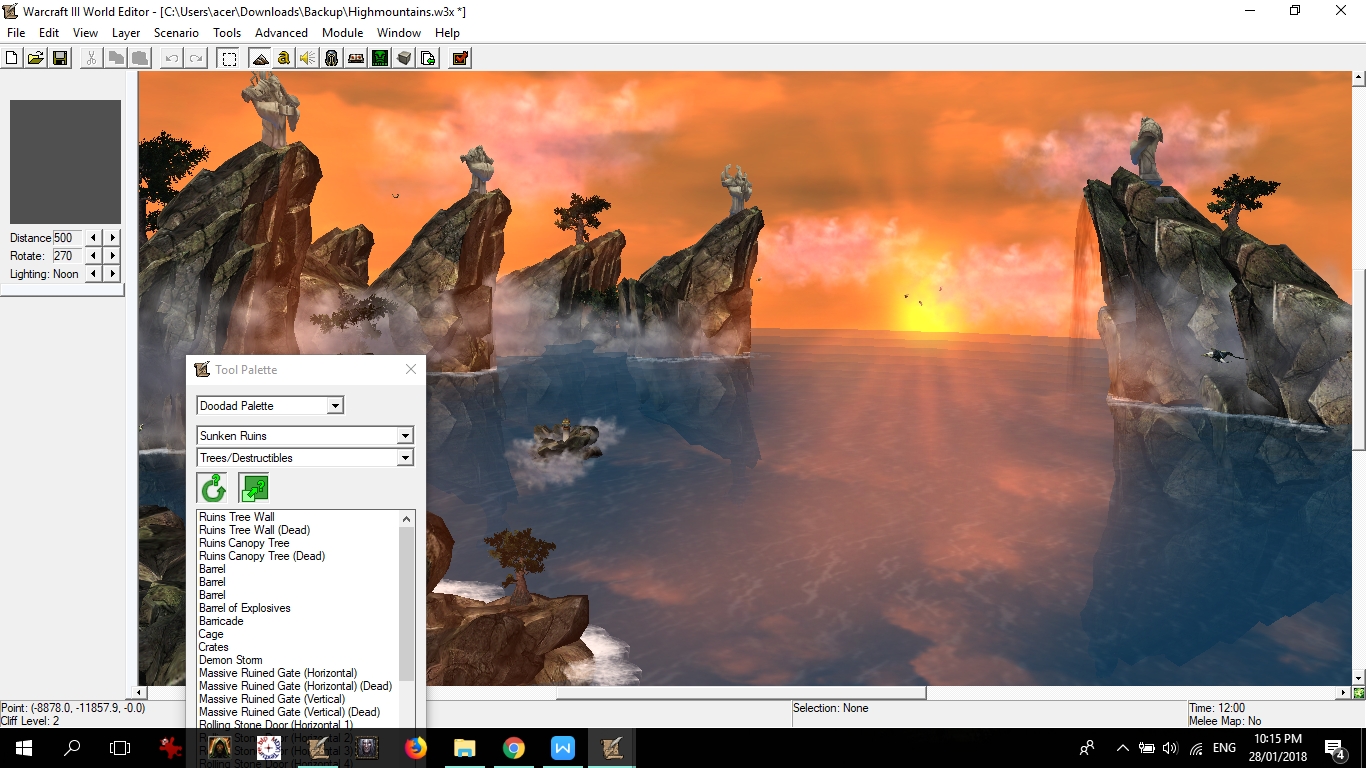Viewport: 1366px width, 768px height.
Task: Activate the Selection brush tool
Action: click(x=229, y=58)
